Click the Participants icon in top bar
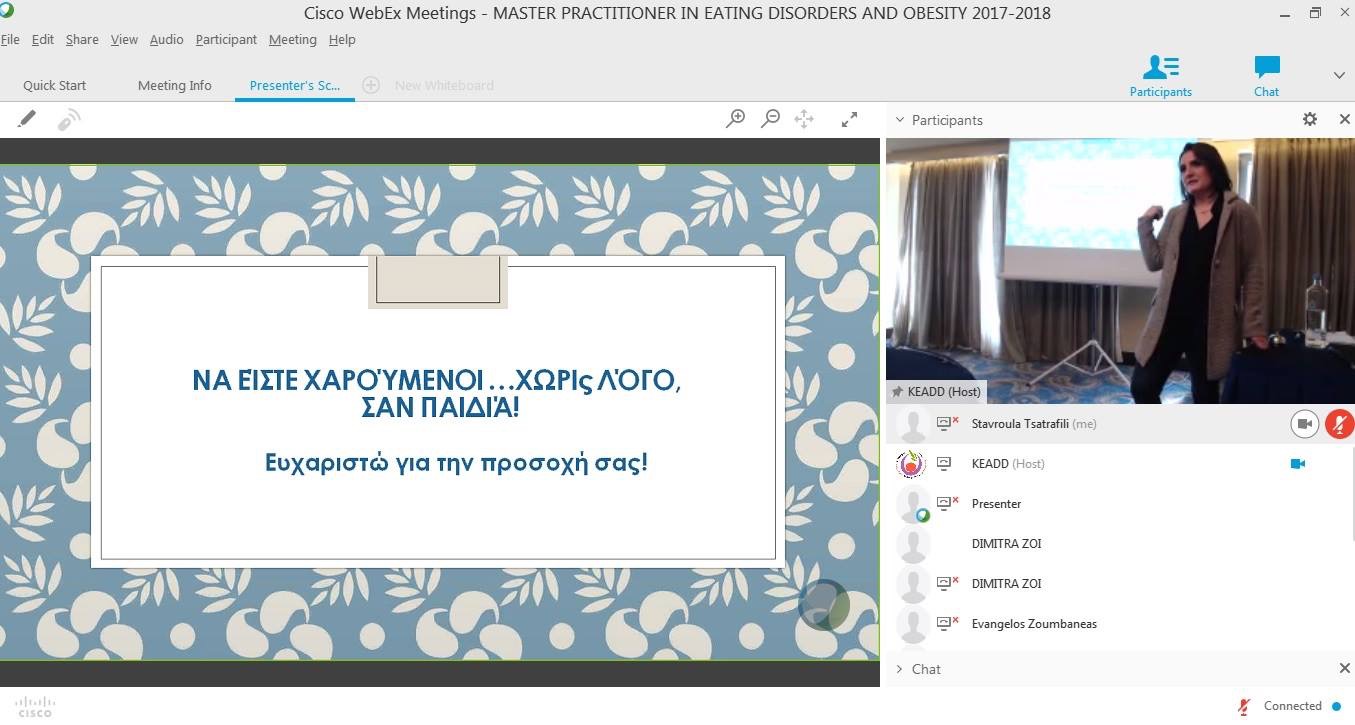Viewport: 1355px width, 725px height. tap(1160, 76)
